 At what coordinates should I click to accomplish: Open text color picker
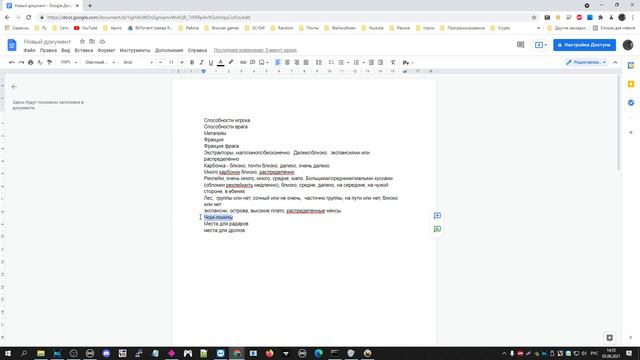[x=220, y=62]
